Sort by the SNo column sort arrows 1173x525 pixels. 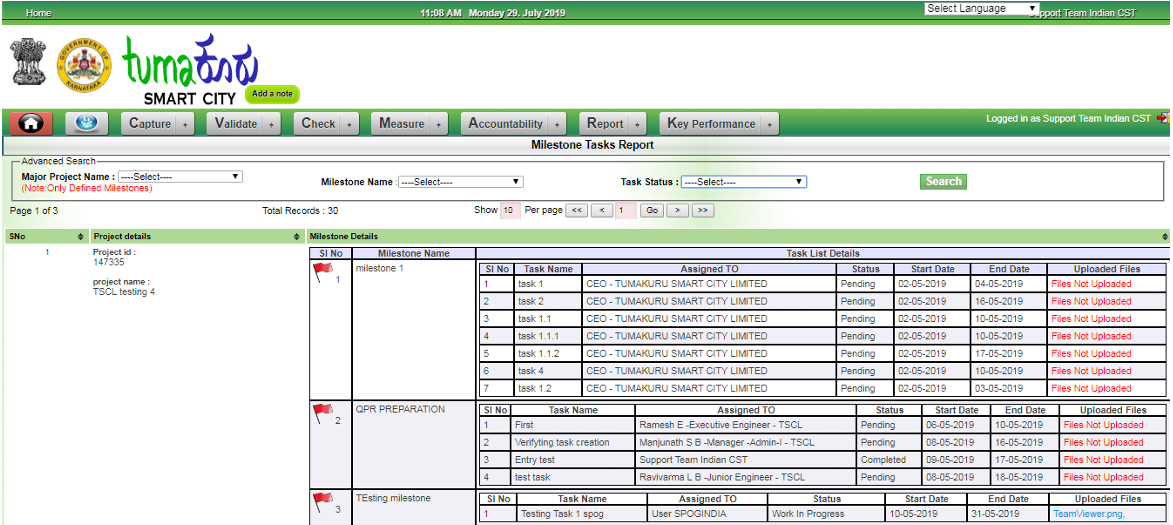tap(81, 237)
